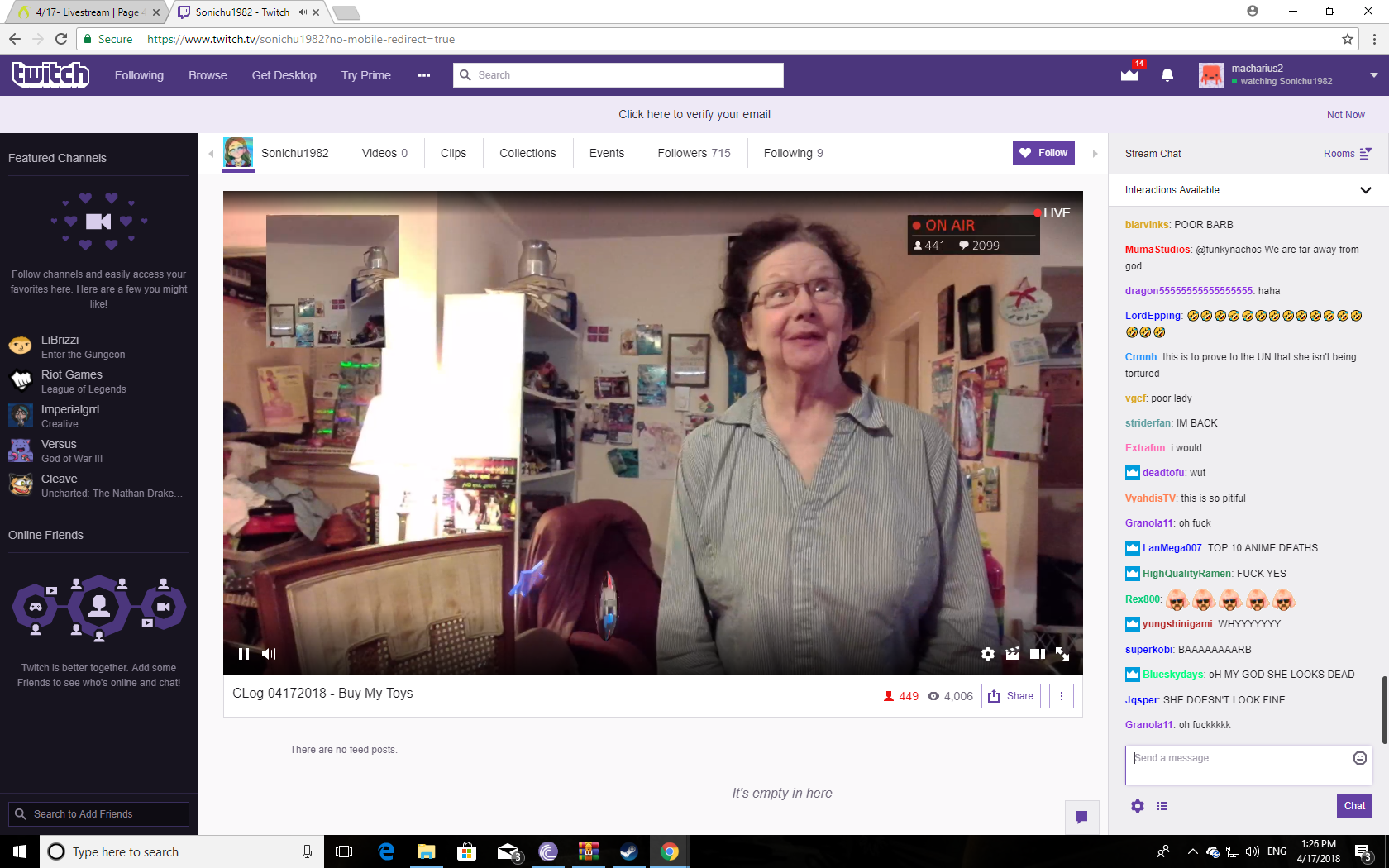Screen dimensions: 1389x868
Task: Click the Twitch logo home icon
Action: click(50, 75)
